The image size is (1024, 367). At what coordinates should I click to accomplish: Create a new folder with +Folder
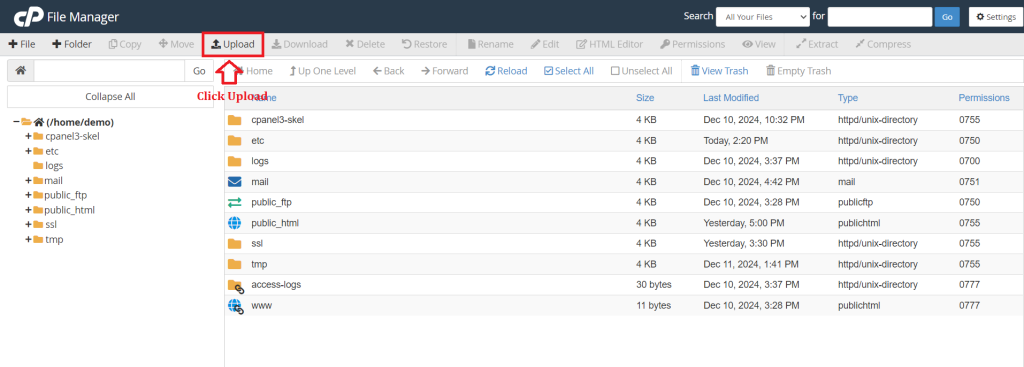tap(72, 44)
